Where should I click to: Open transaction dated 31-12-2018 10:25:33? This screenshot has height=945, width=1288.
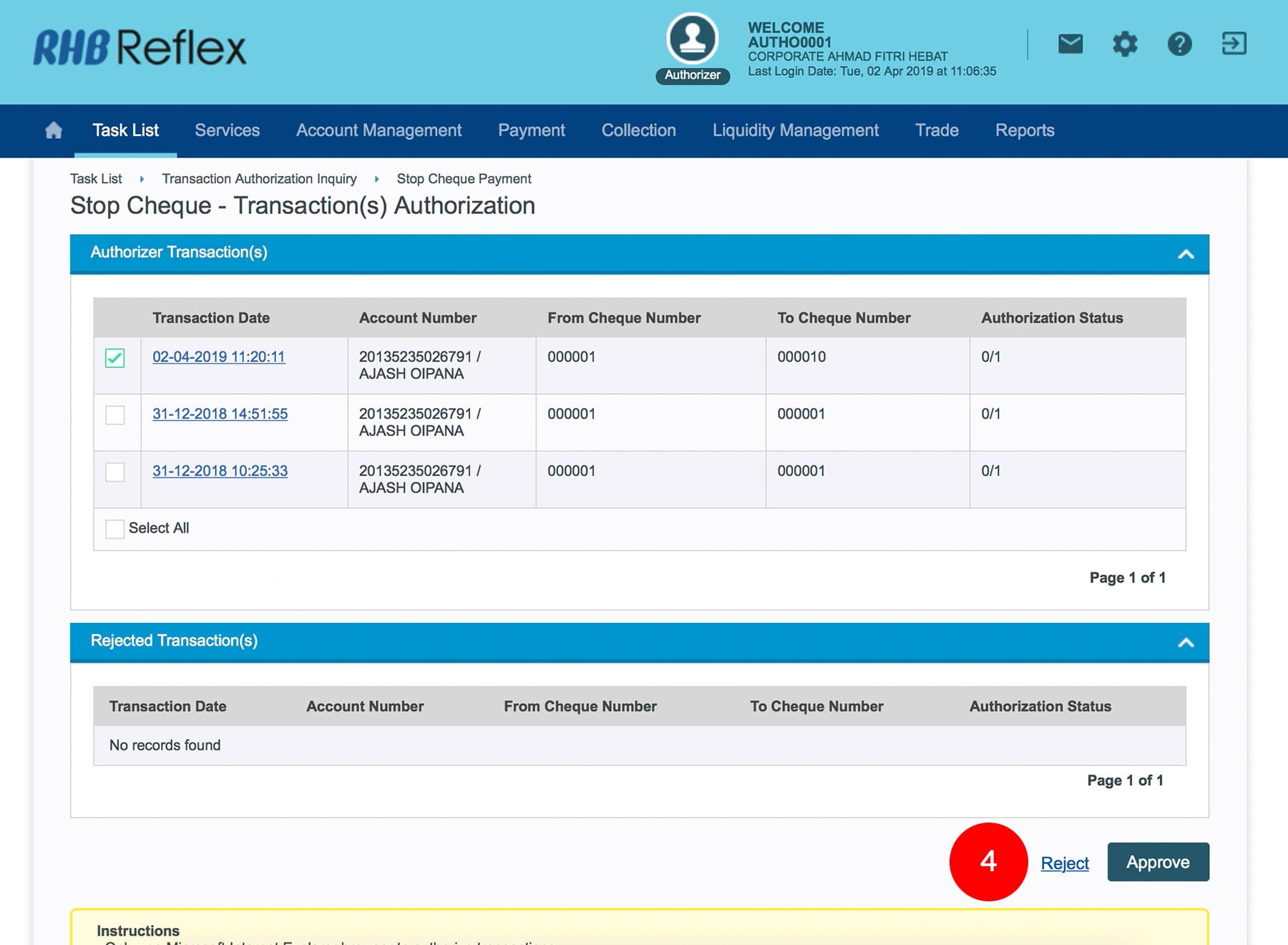[220, 471]
